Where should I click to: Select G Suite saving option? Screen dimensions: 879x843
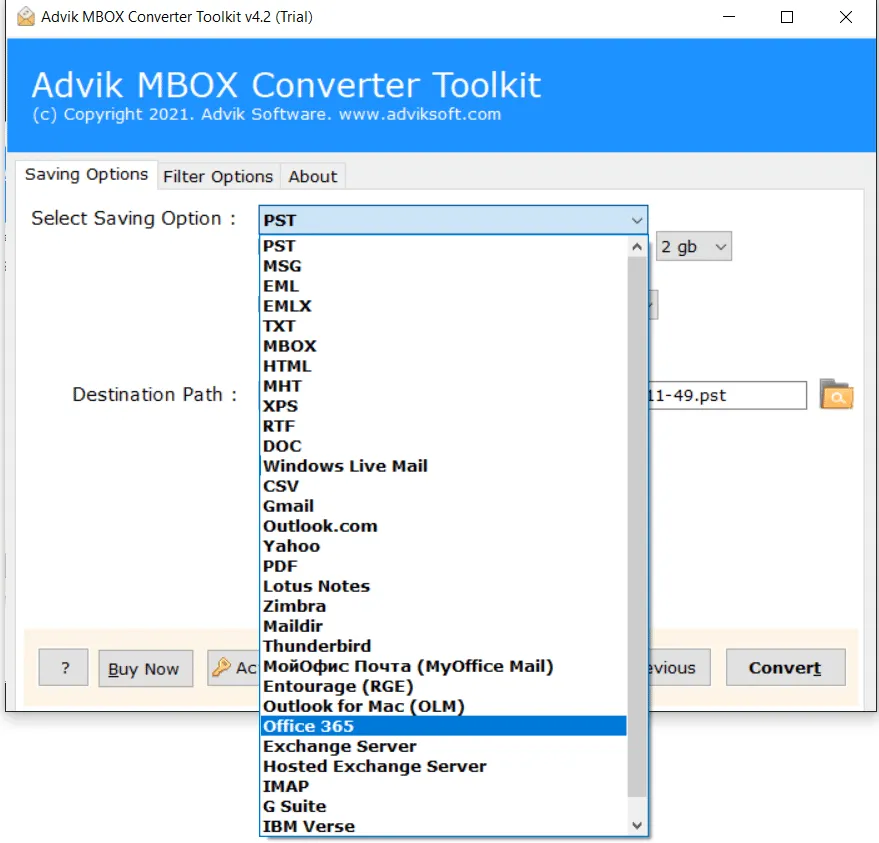443,807
